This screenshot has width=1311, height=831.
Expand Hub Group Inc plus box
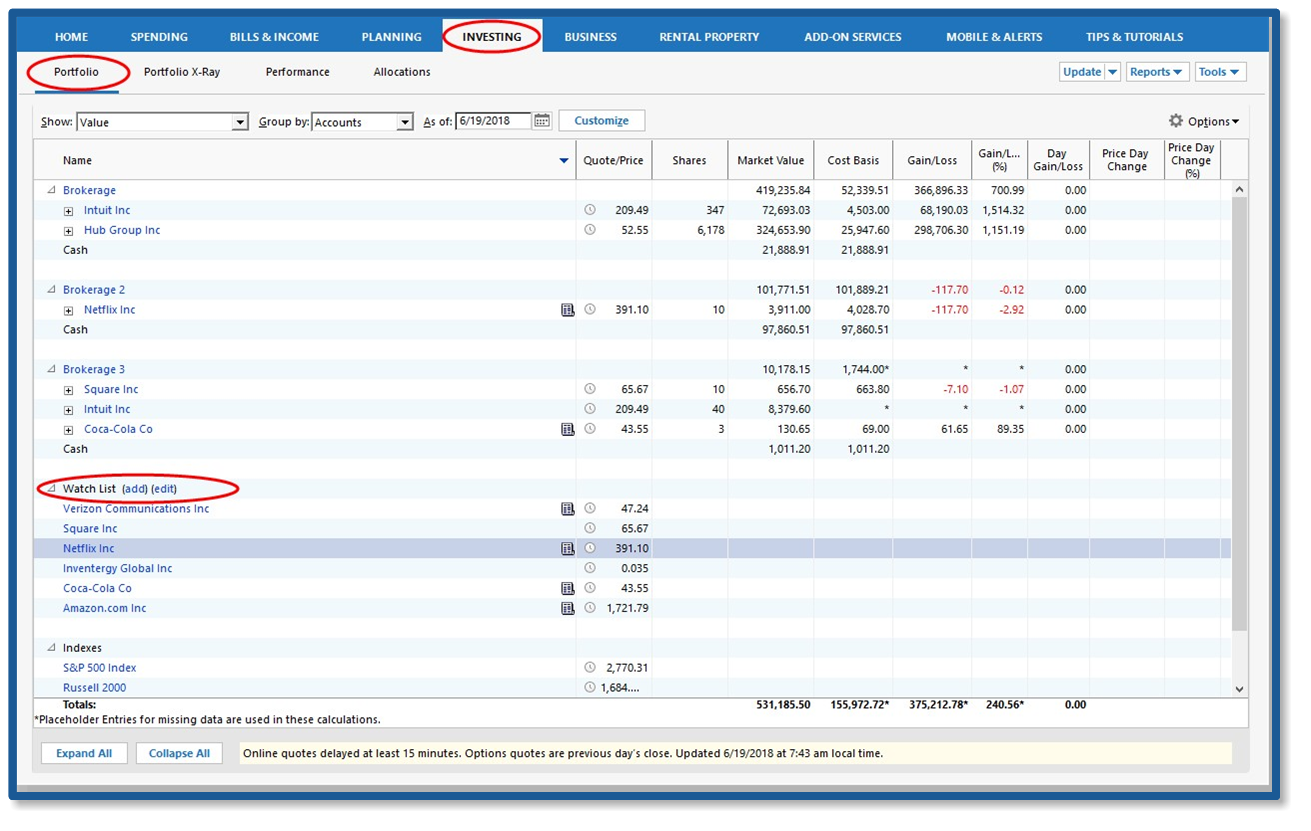tap(69, 231)
